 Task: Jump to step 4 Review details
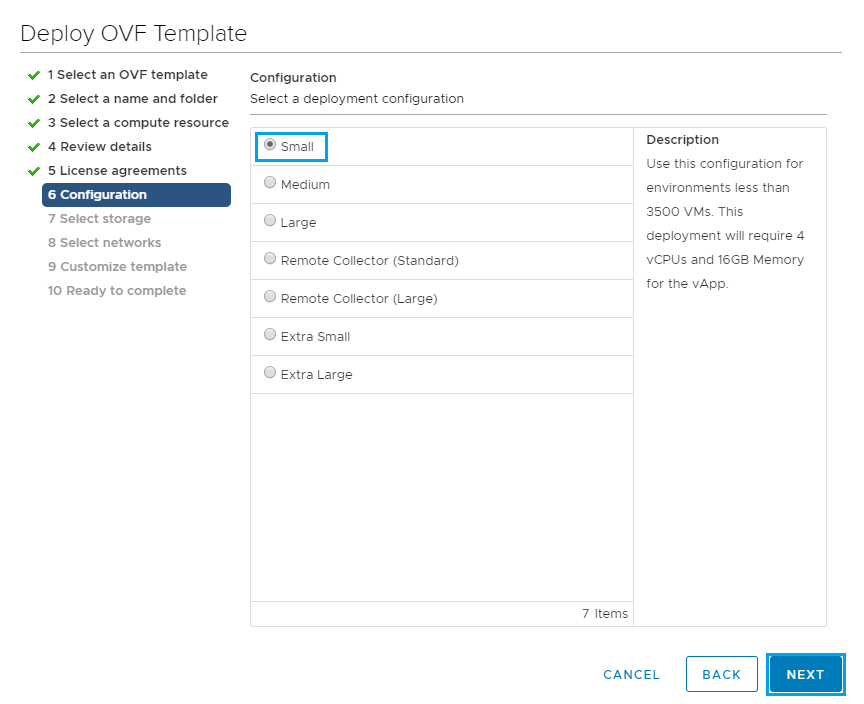[99, 147]
